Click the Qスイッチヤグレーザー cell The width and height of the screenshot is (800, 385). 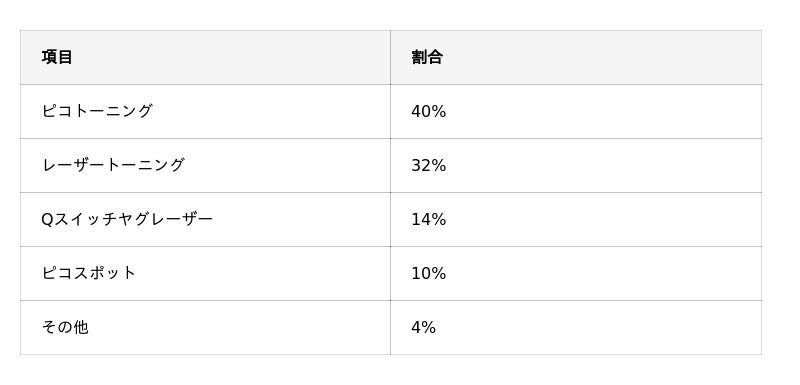[x=205, y=219]
